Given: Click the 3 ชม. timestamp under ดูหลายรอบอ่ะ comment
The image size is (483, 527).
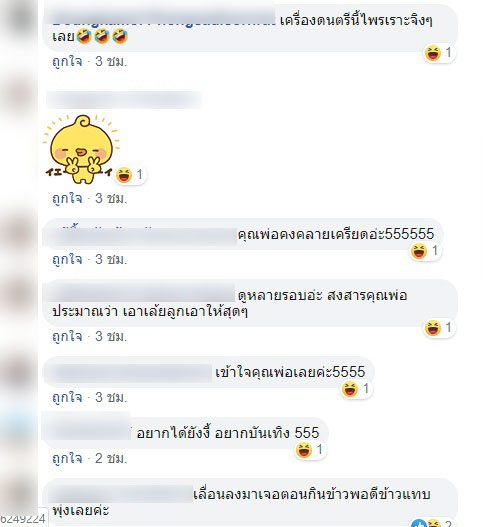Looking at the screenshot, I should (111, 336).
